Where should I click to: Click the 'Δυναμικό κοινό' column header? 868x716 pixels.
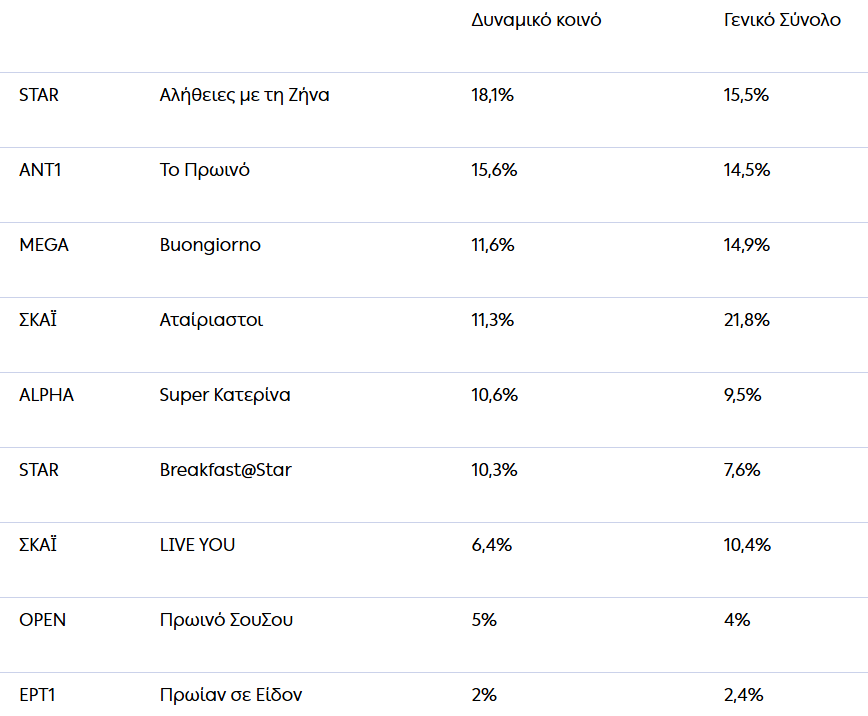click(536, 20)
